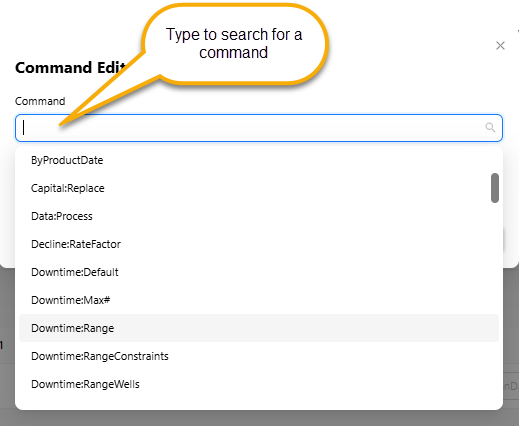Click the text cursor in the search box
The height and width of the screenshot is (426, 519).
(23, 128)
